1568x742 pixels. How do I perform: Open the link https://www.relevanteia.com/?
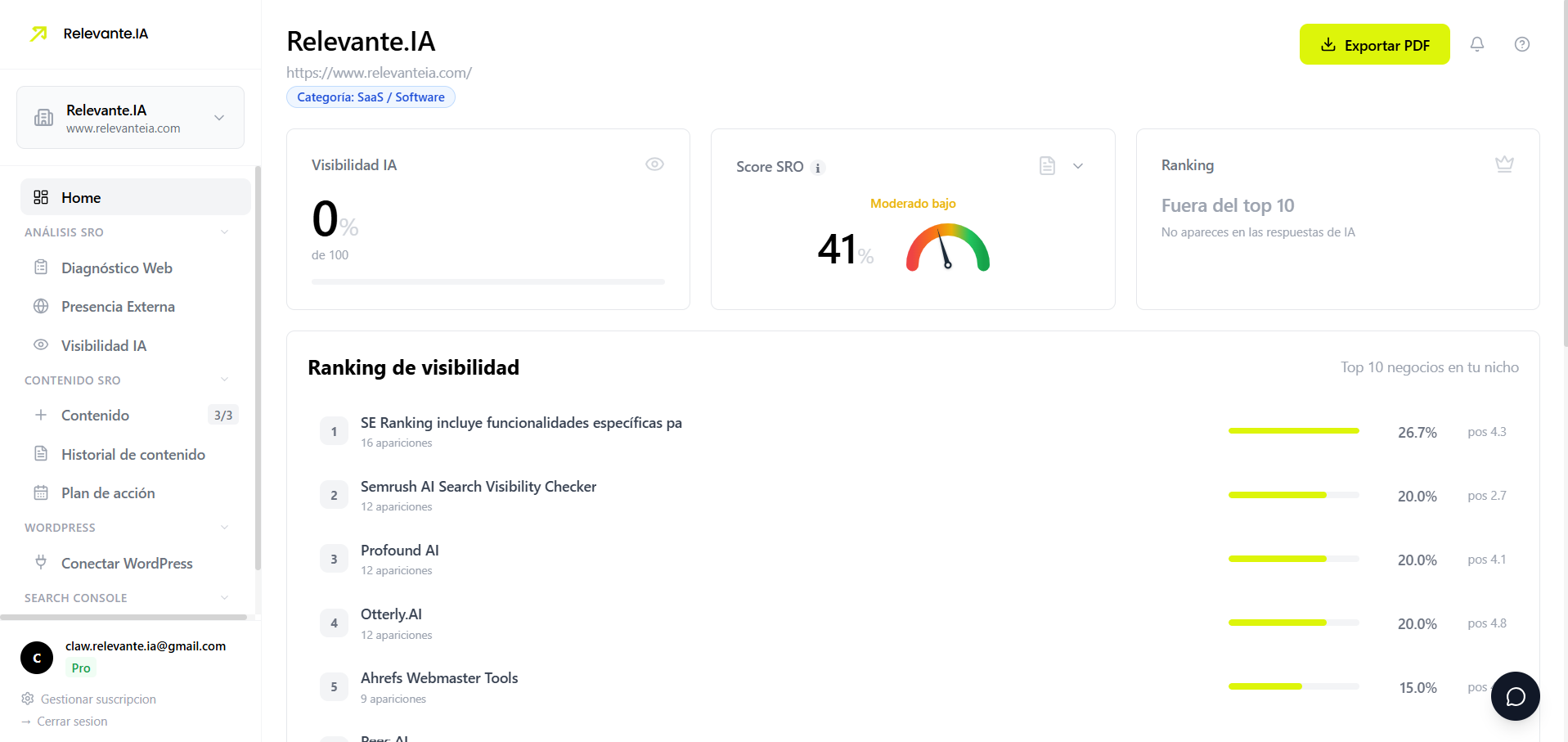click(x=379, y=72)
